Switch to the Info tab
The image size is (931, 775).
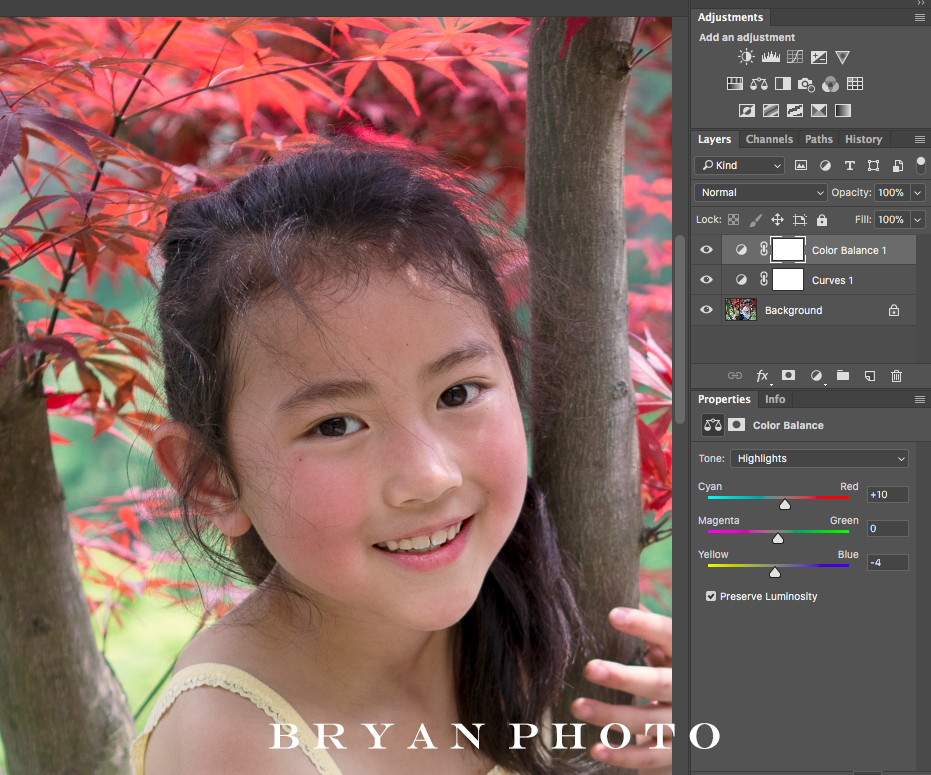pos(775,399)
